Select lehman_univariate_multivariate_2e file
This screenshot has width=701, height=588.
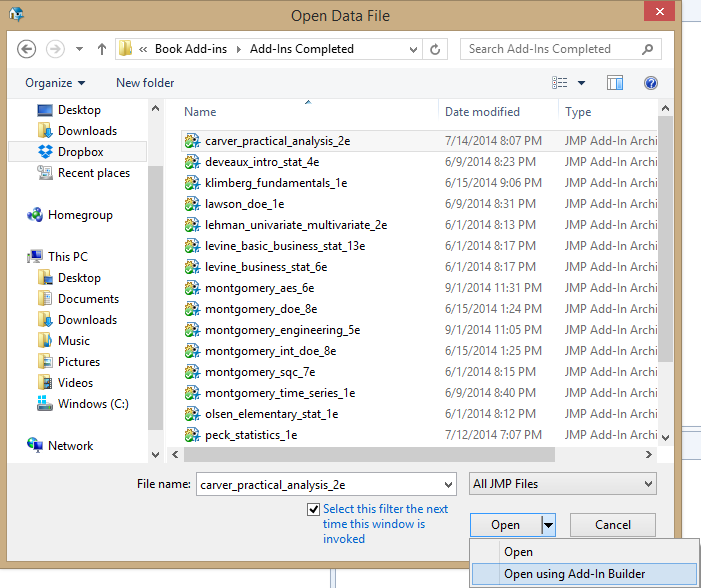(296, 225)
